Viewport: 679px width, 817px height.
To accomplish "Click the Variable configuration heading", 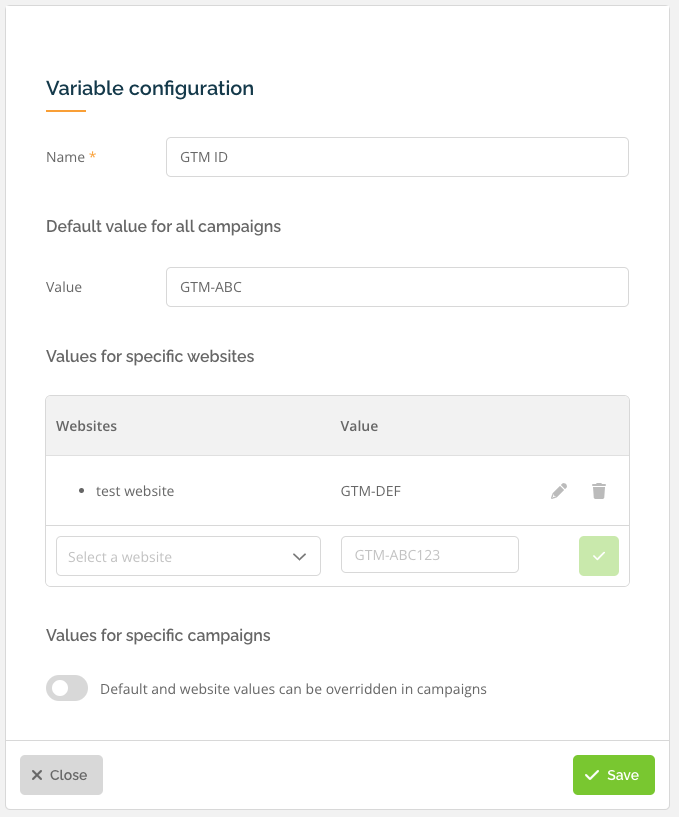I will tap(148, 88).
